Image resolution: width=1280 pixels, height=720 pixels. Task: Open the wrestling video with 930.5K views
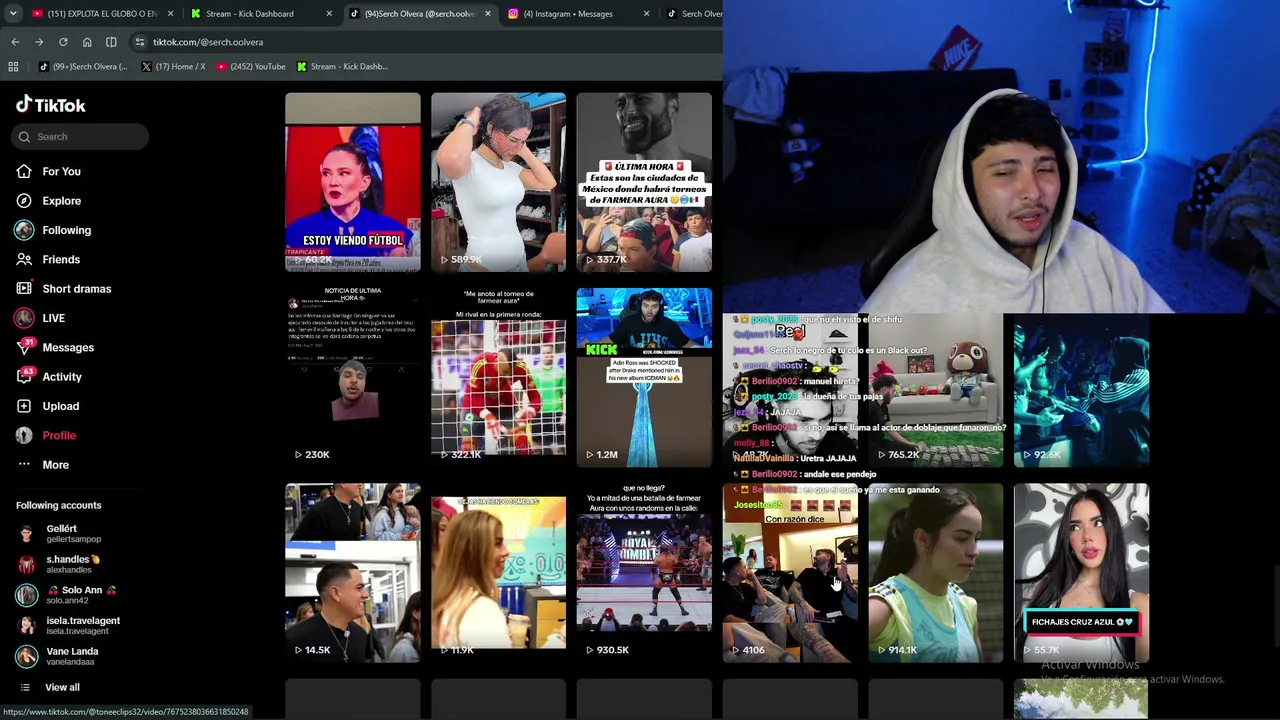click(x=644, y=573)
